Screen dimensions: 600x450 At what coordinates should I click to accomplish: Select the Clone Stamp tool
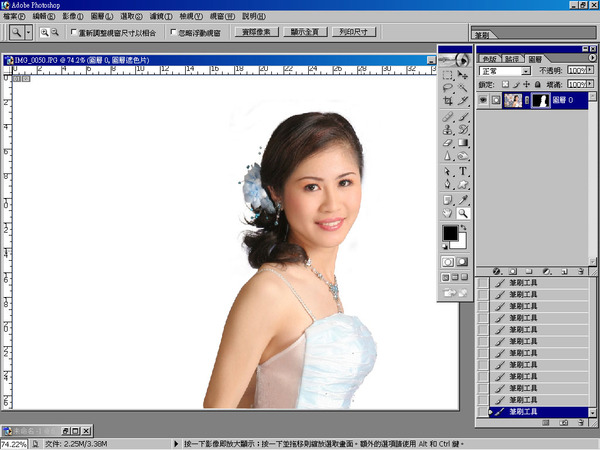pos(447,130)
